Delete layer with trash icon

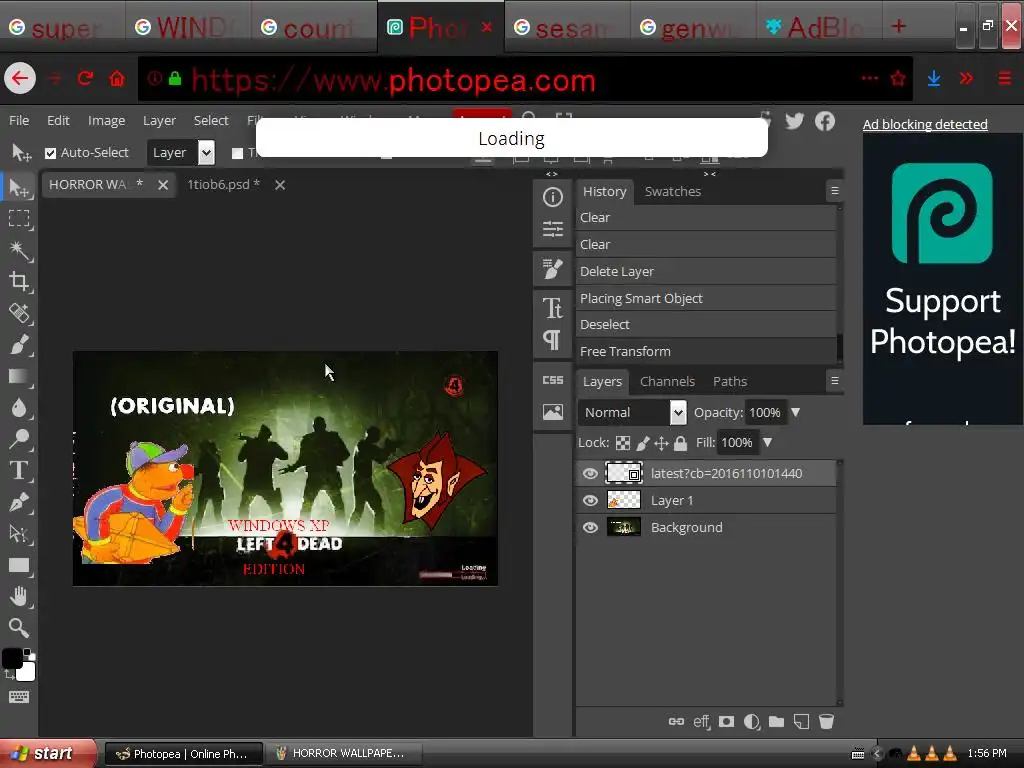pyautogui.click(x=826, y=722)
